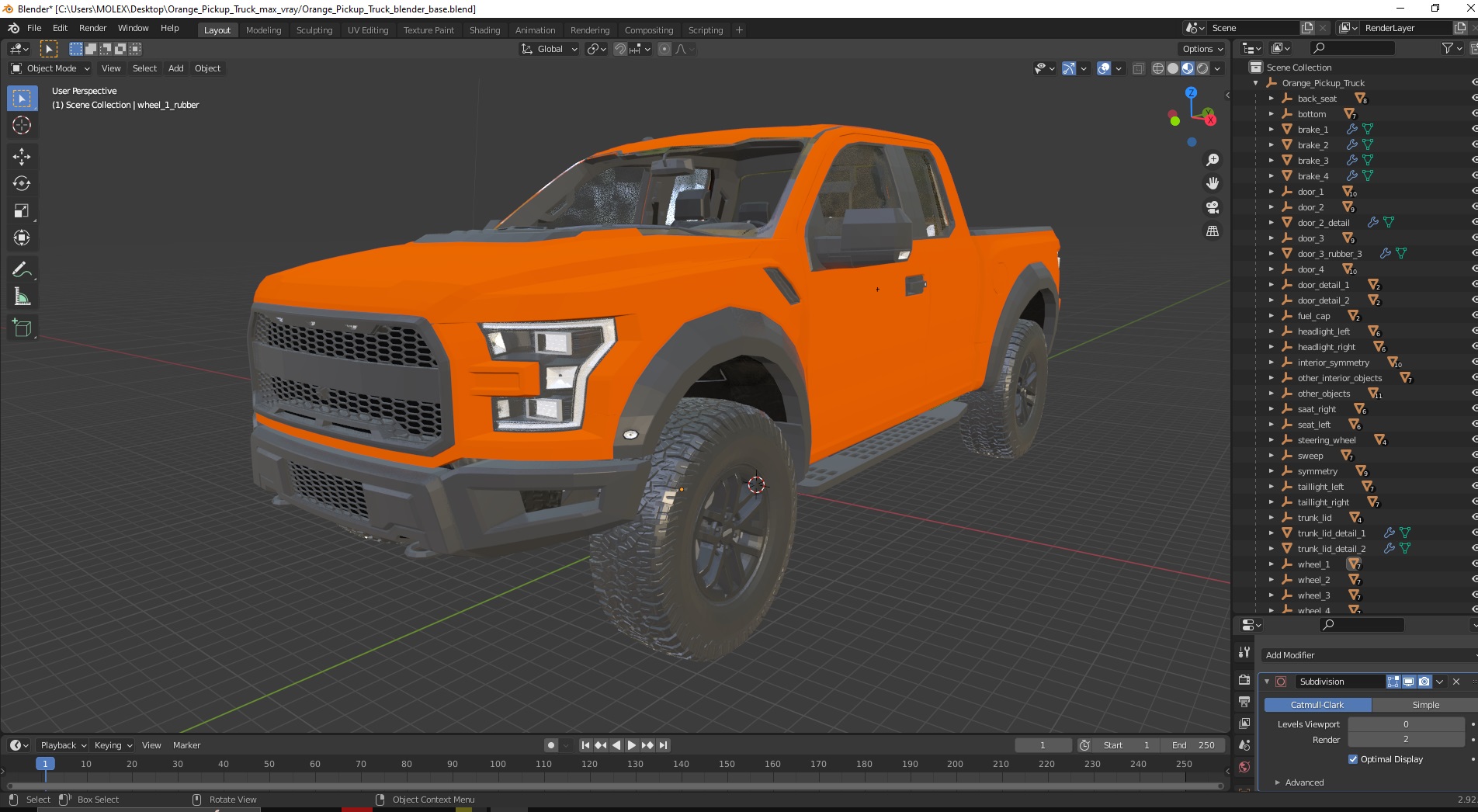1478x812 pixels.
Task: Click the End frame field showing 250
Action: click(1193, 745)
